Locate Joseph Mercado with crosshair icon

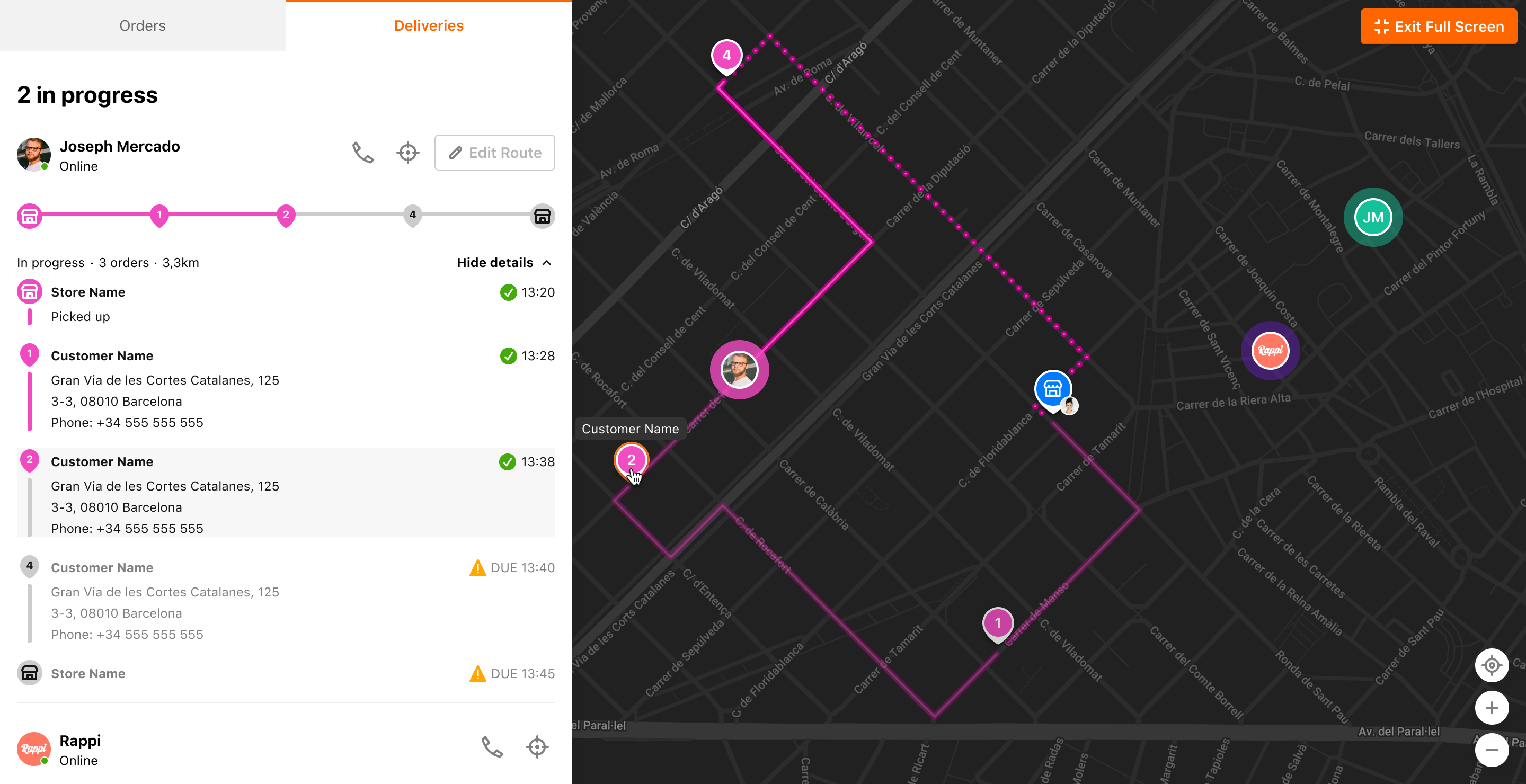click(x=407, y=153)
